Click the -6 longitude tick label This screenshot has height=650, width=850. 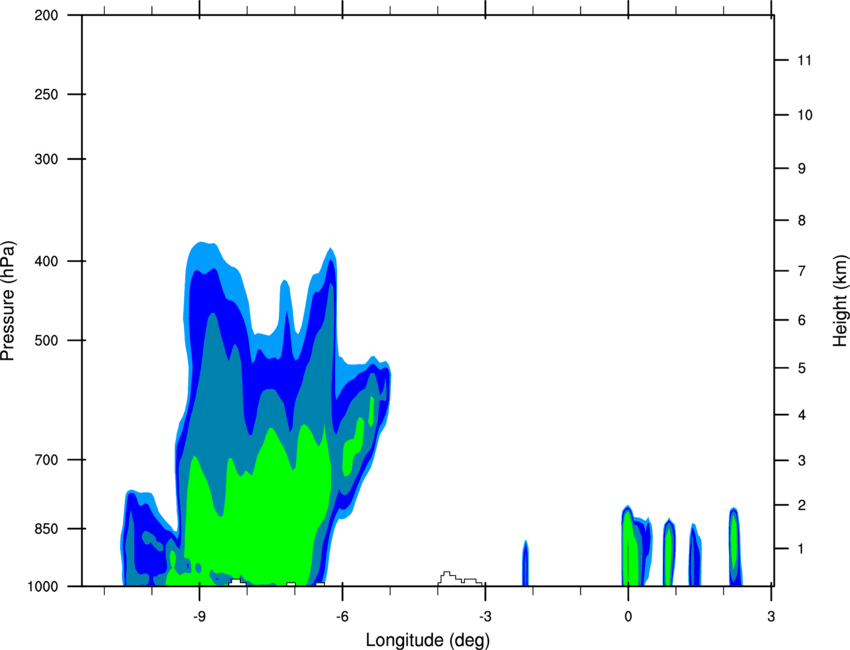[x=342, y=617]
